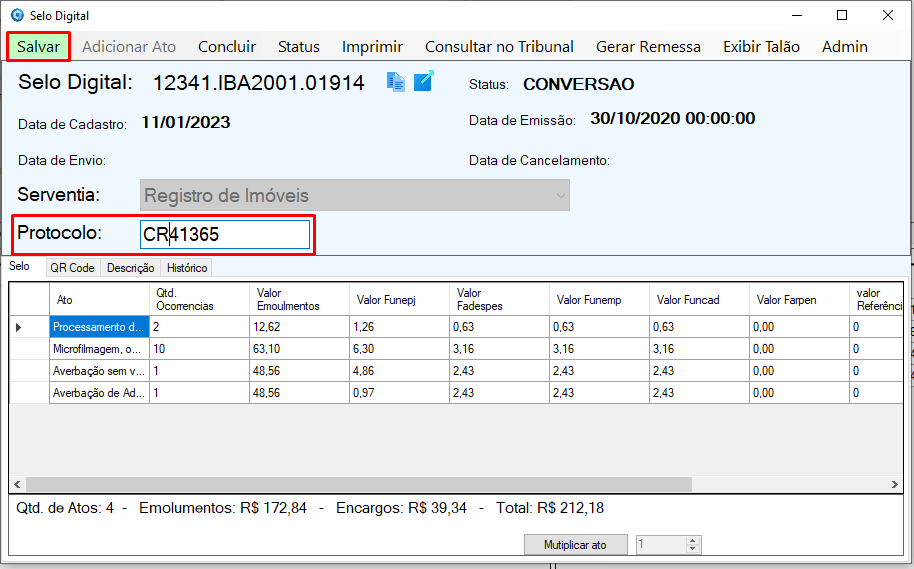Switch to the Selo tab

19,266
